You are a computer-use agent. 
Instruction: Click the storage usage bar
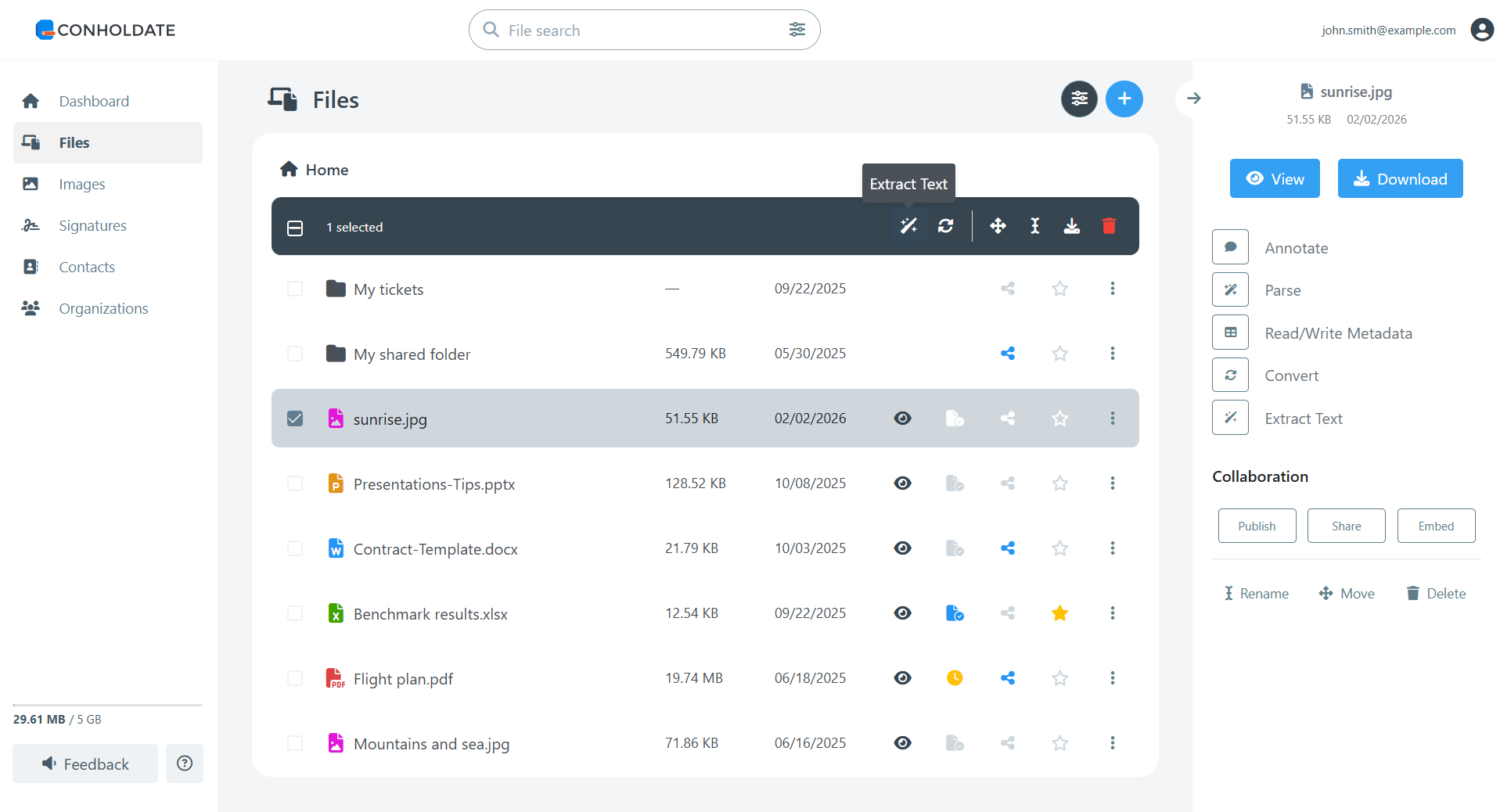tap(107, 705)
